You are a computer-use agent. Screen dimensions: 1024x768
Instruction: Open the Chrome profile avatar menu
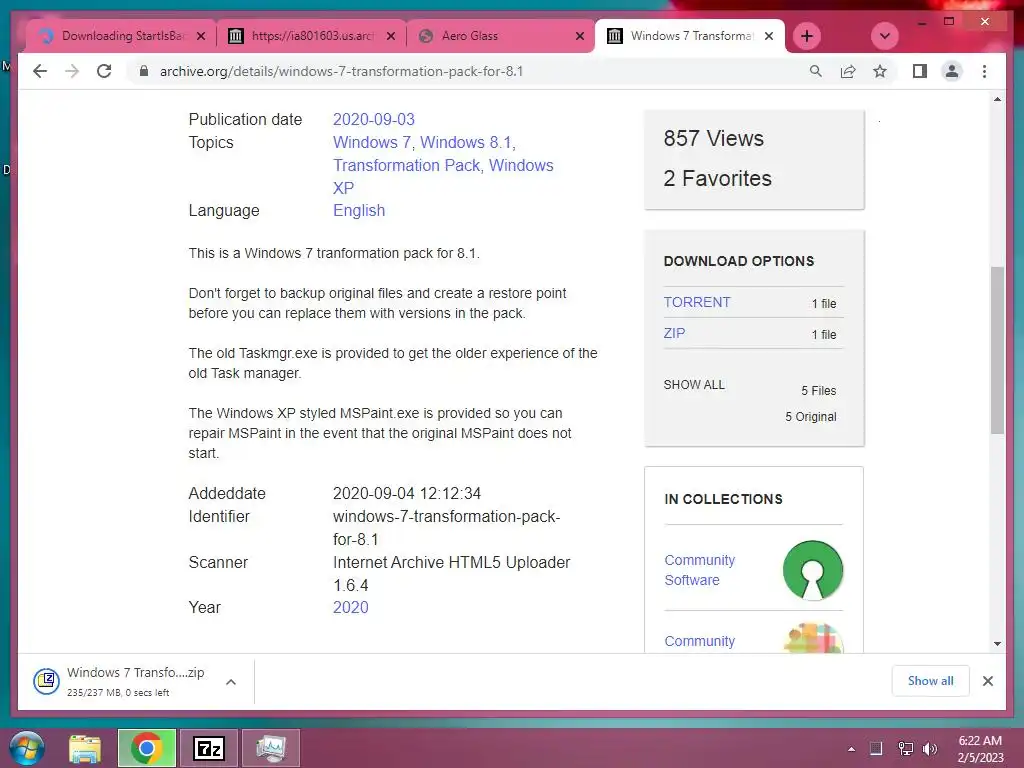(x=952, y=71)
